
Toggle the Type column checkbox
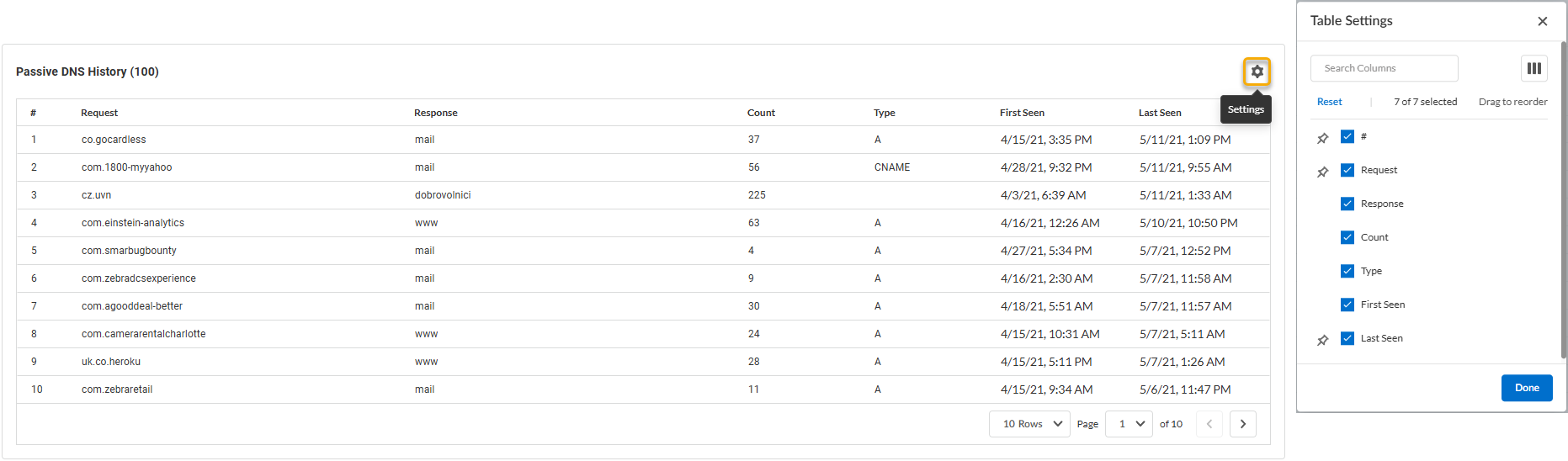click(x=1347, y=271)
